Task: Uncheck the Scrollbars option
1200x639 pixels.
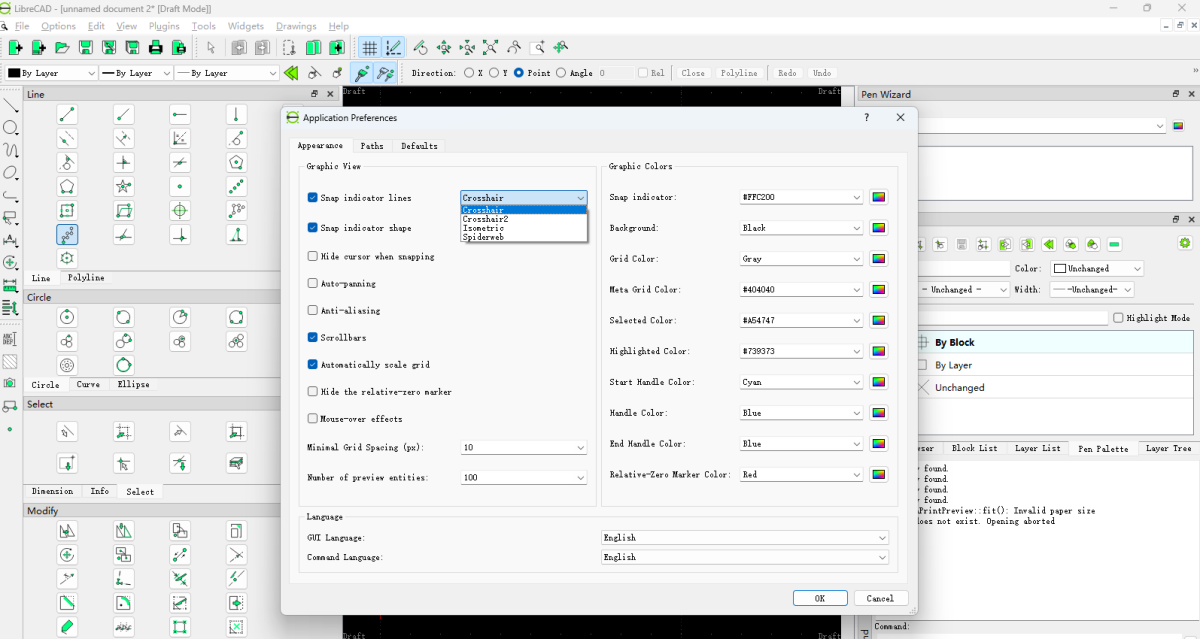Action: pos(313,337)
